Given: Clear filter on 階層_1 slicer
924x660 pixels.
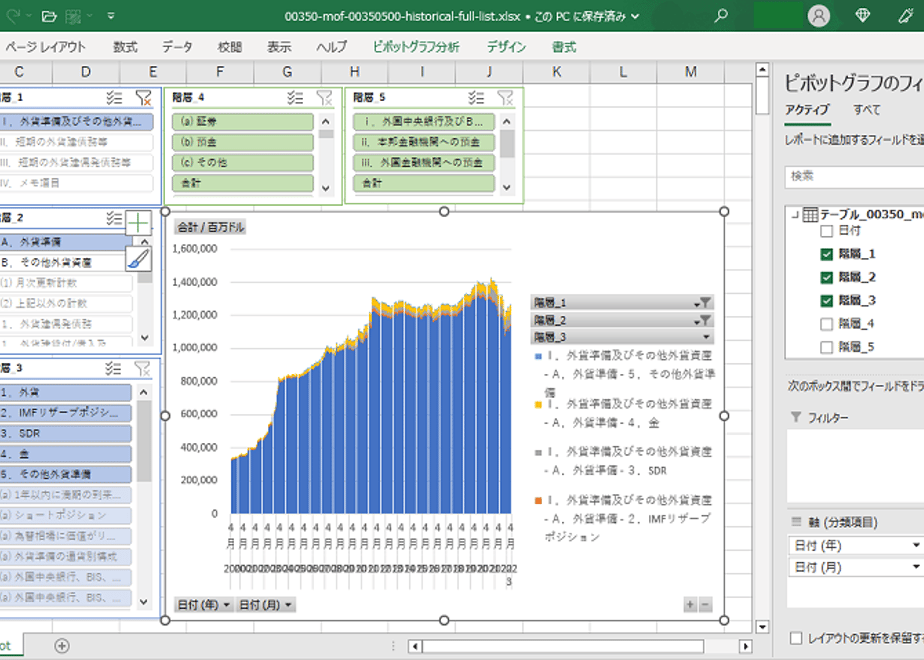Looking at the screenshot, I should pyautogui.click(x=143, y=97).
